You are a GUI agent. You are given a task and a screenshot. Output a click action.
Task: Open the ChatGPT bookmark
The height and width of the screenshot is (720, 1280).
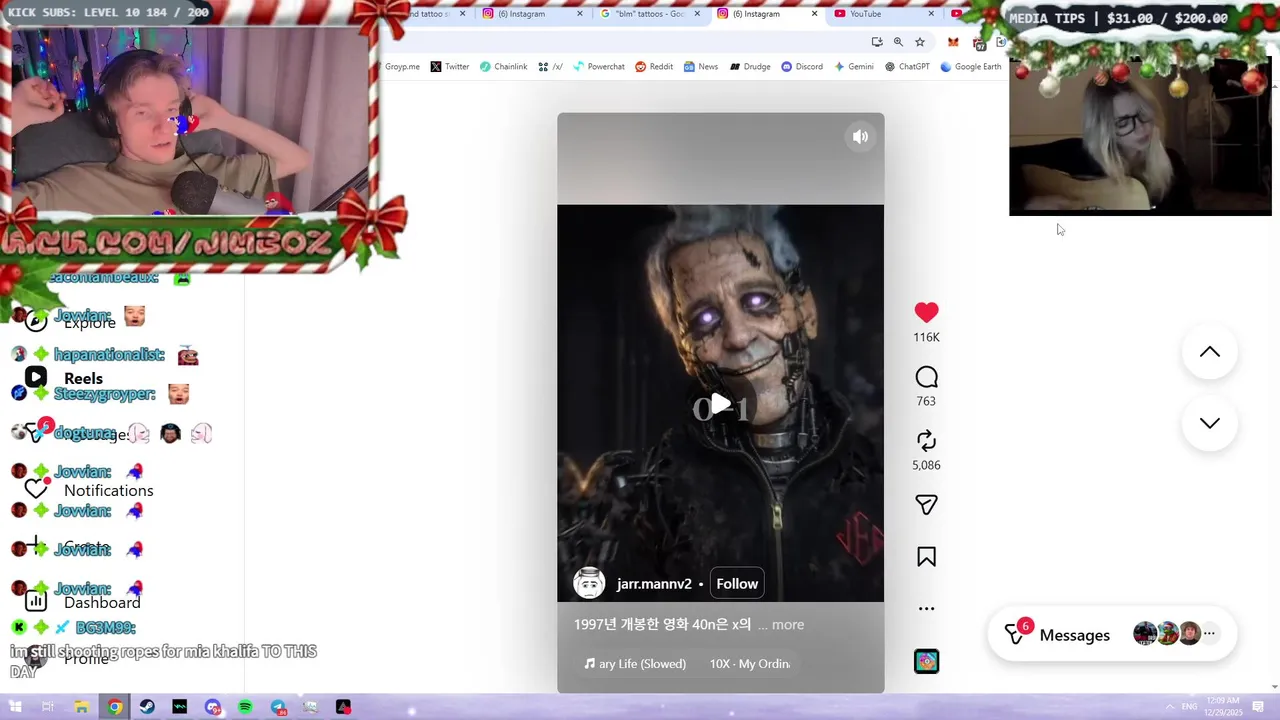point(907,67)
